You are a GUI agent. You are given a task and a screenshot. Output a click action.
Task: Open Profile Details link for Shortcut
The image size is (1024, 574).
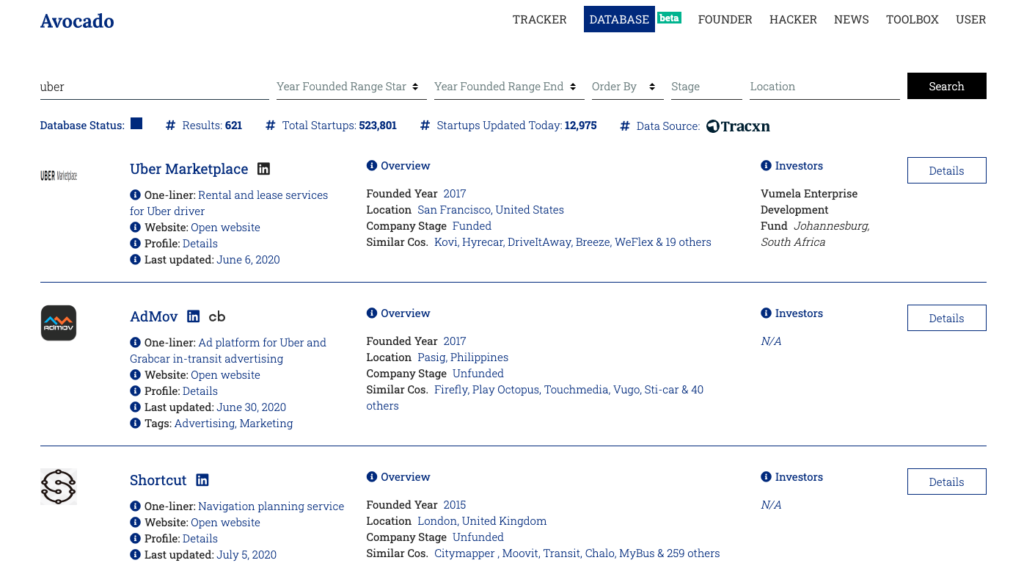point(200,539)
